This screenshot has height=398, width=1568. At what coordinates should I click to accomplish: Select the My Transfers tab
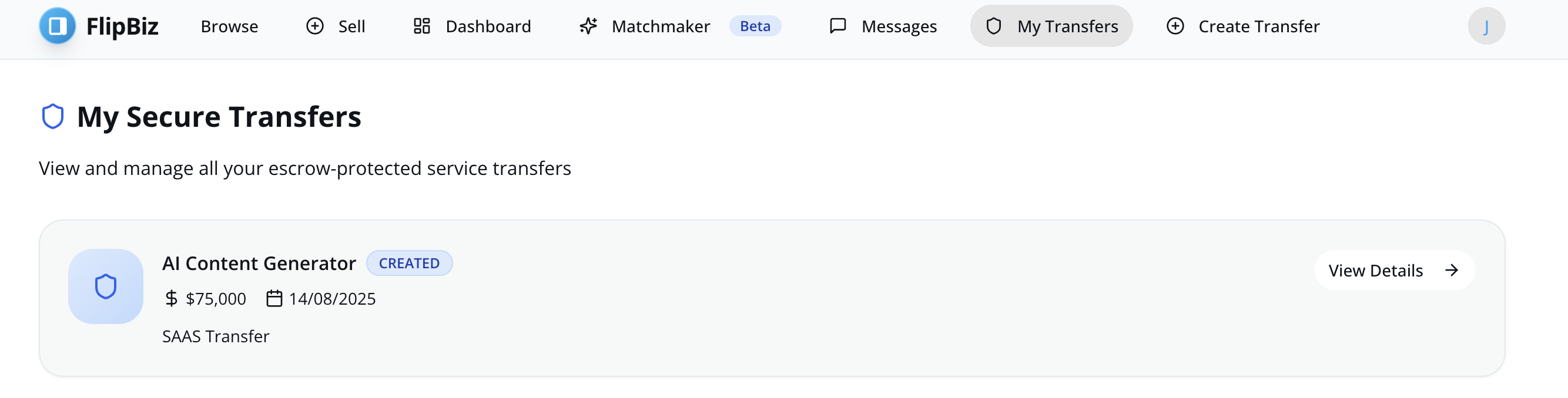tap(1051, 26)
